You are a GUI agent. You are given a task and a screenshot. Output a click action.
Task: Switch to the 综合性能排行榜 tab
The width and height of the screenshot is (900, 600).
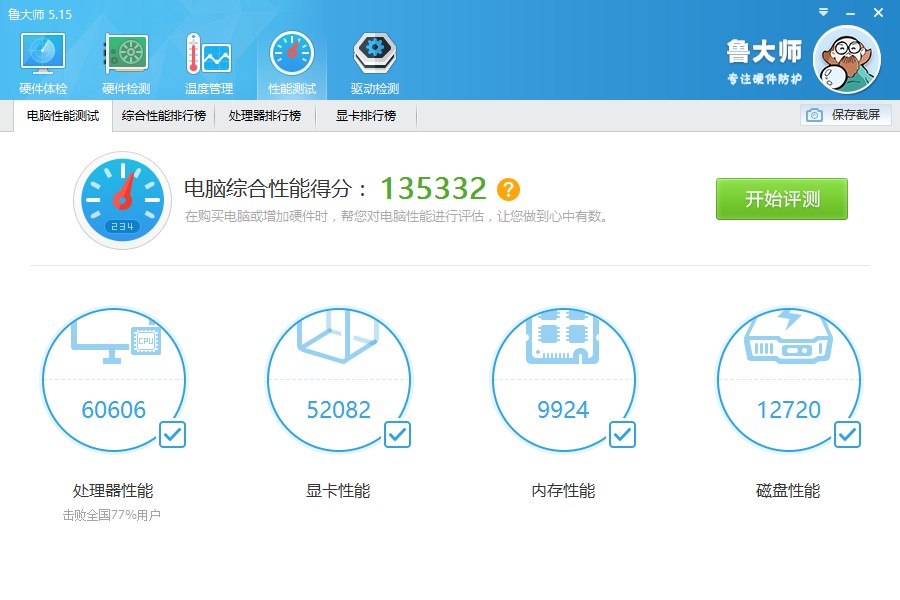pos(164,115)
